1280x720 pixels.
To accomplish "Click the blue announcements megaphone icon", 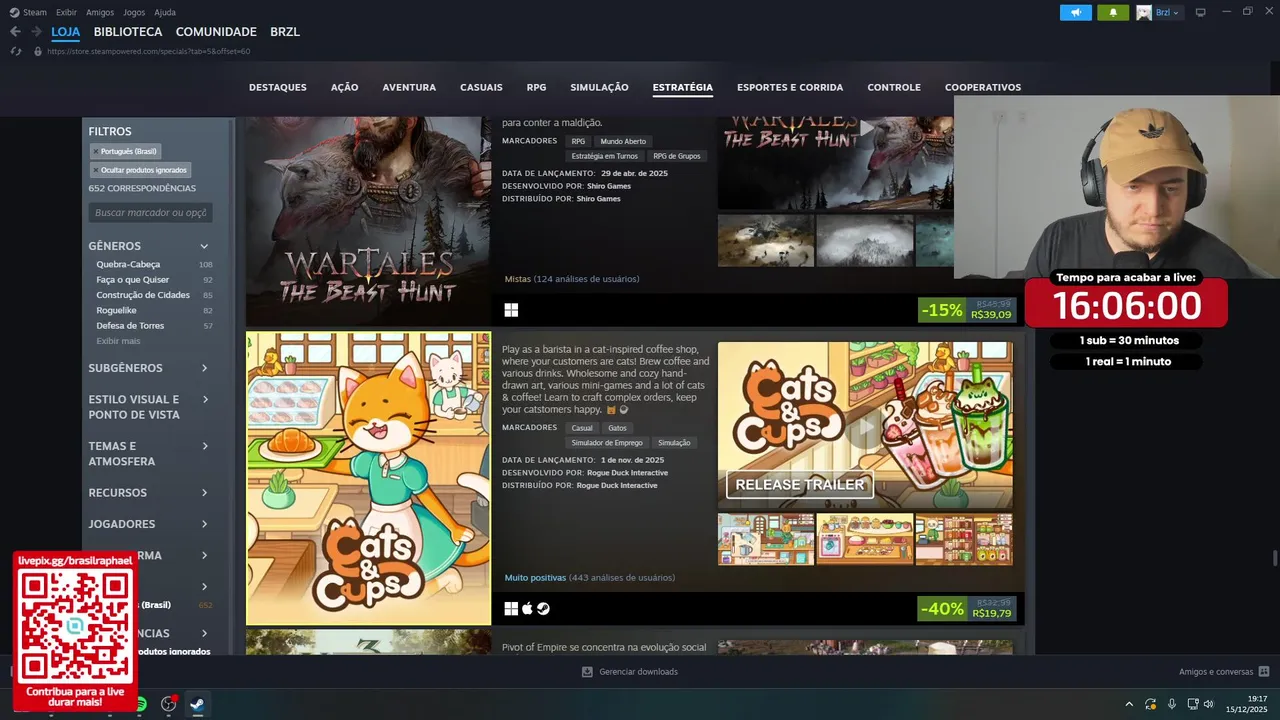I will tap(1075, 12).
